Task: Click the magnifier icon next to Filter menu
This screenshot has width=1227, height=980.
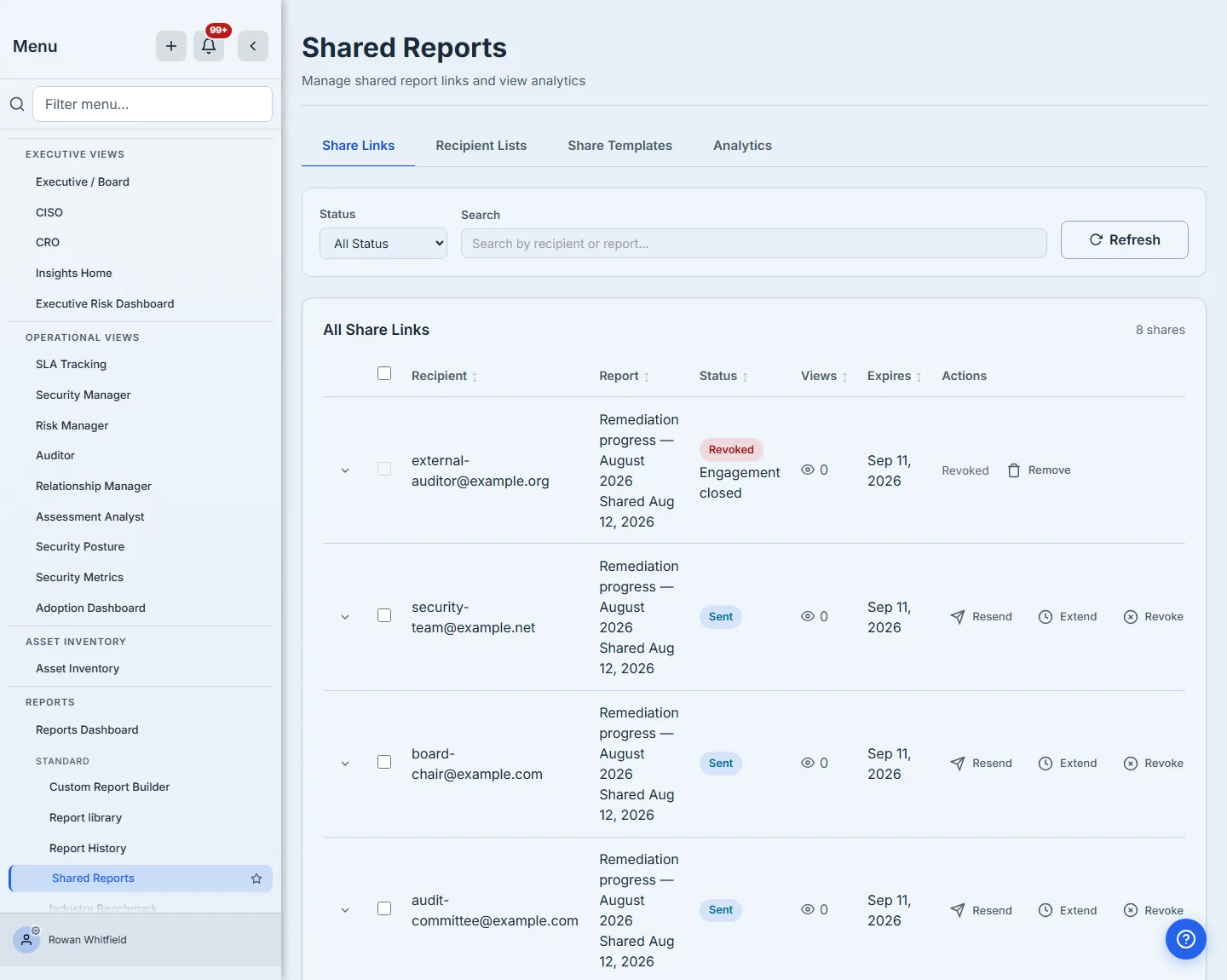Action: (17, 104)
